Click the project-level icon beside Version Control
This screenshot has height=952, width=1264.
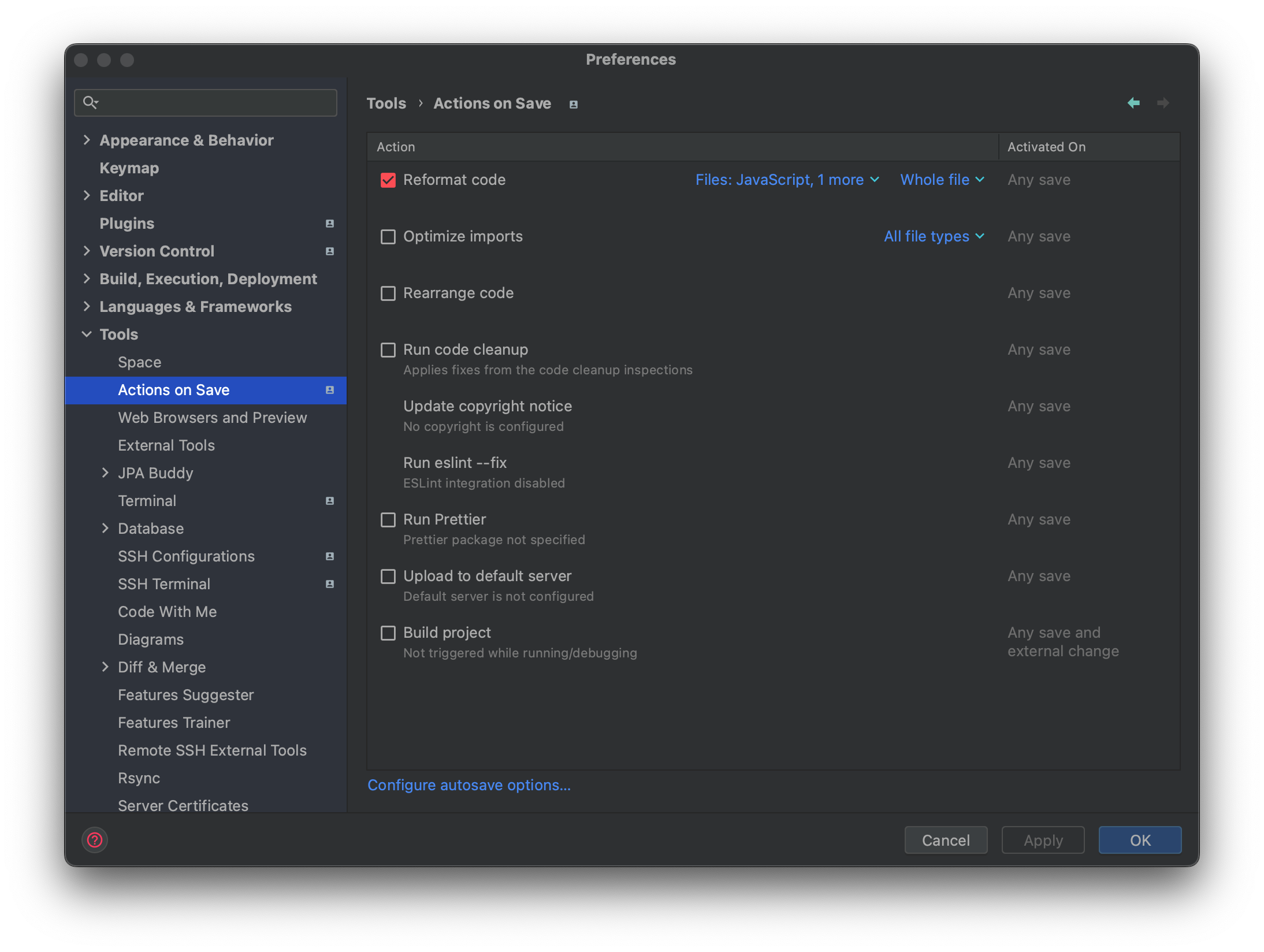point(330,251)
